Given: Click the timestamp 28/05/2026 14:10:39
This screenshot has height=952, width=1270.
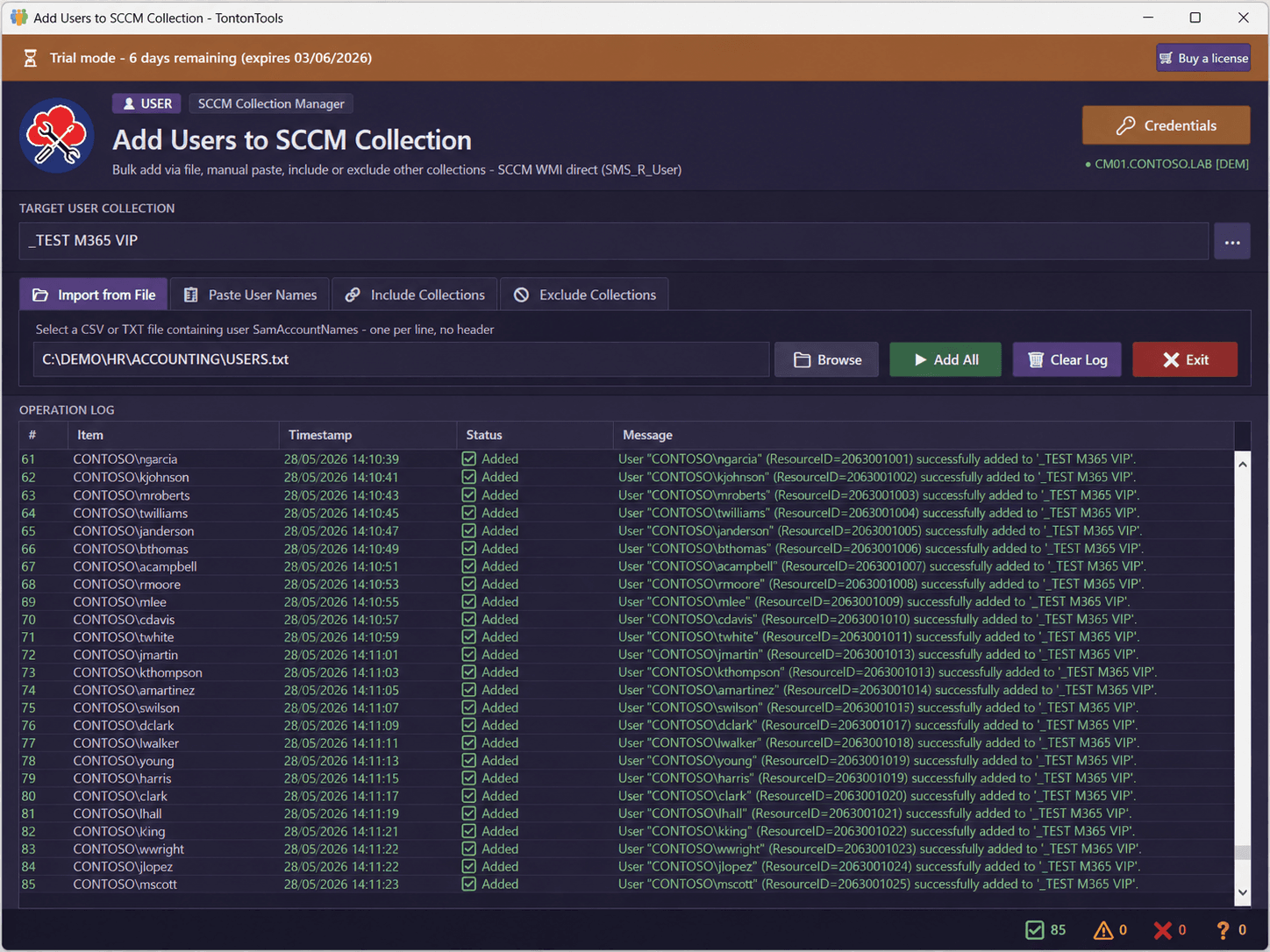Looking at the screenshot, I should 341,459.
